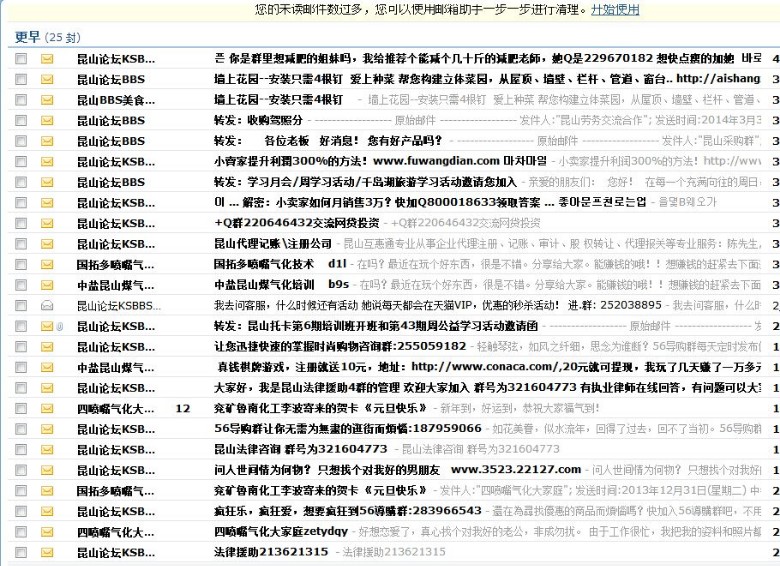The height and width of the screenshot is (566, 780).
Task: Mark checkbox for 昆山法律咨询 群号 email
Action: click(21, 449)
